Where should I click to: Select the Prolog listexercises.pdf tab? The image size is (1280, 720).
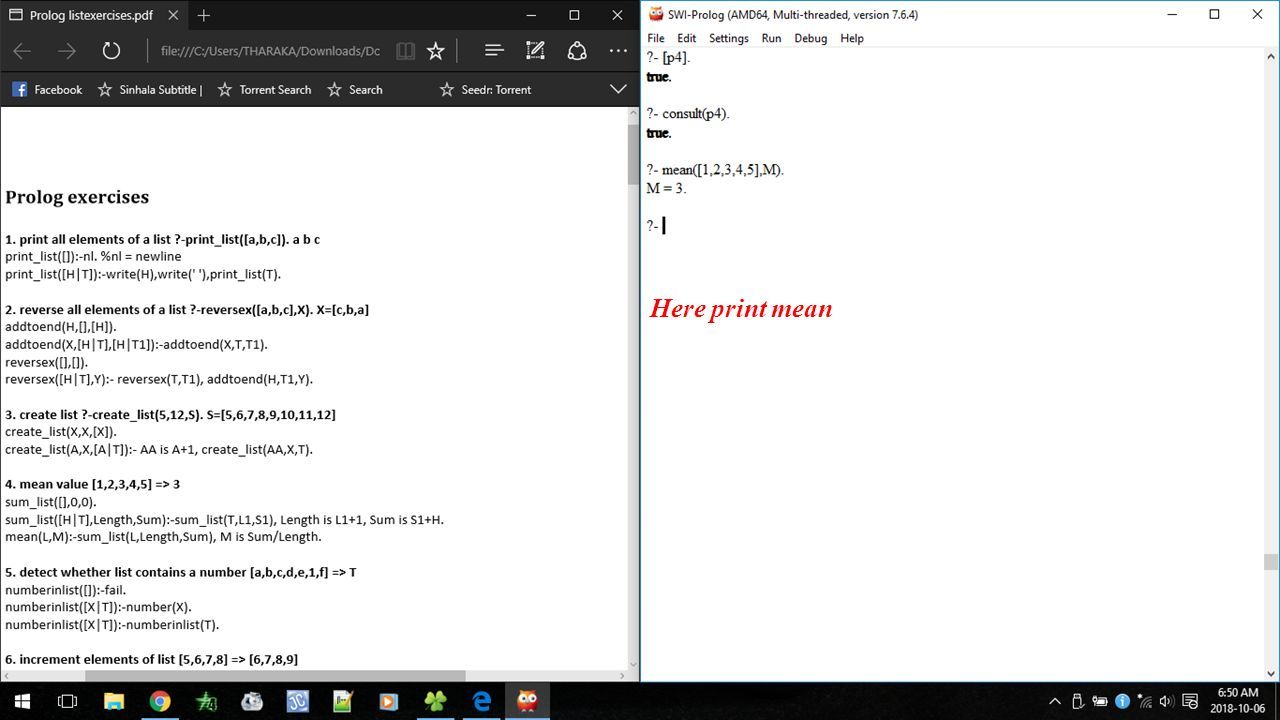coord(95,15)
